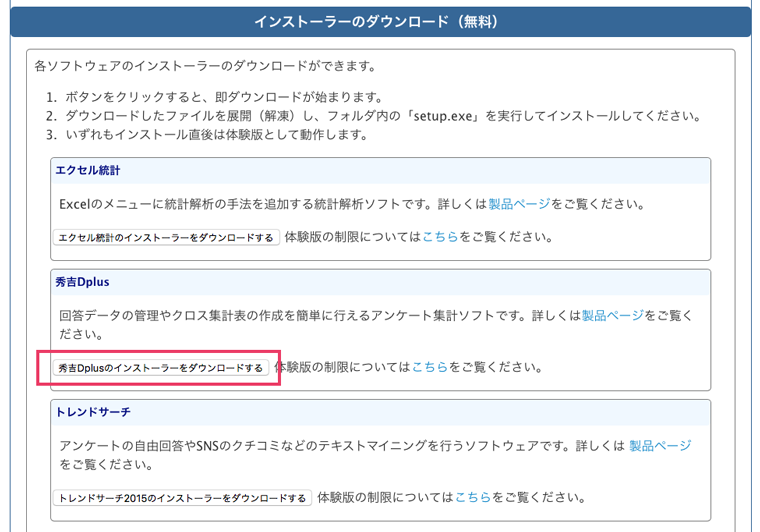
Task: Click the エクセル統計 section heading
Action: [88, 170]
